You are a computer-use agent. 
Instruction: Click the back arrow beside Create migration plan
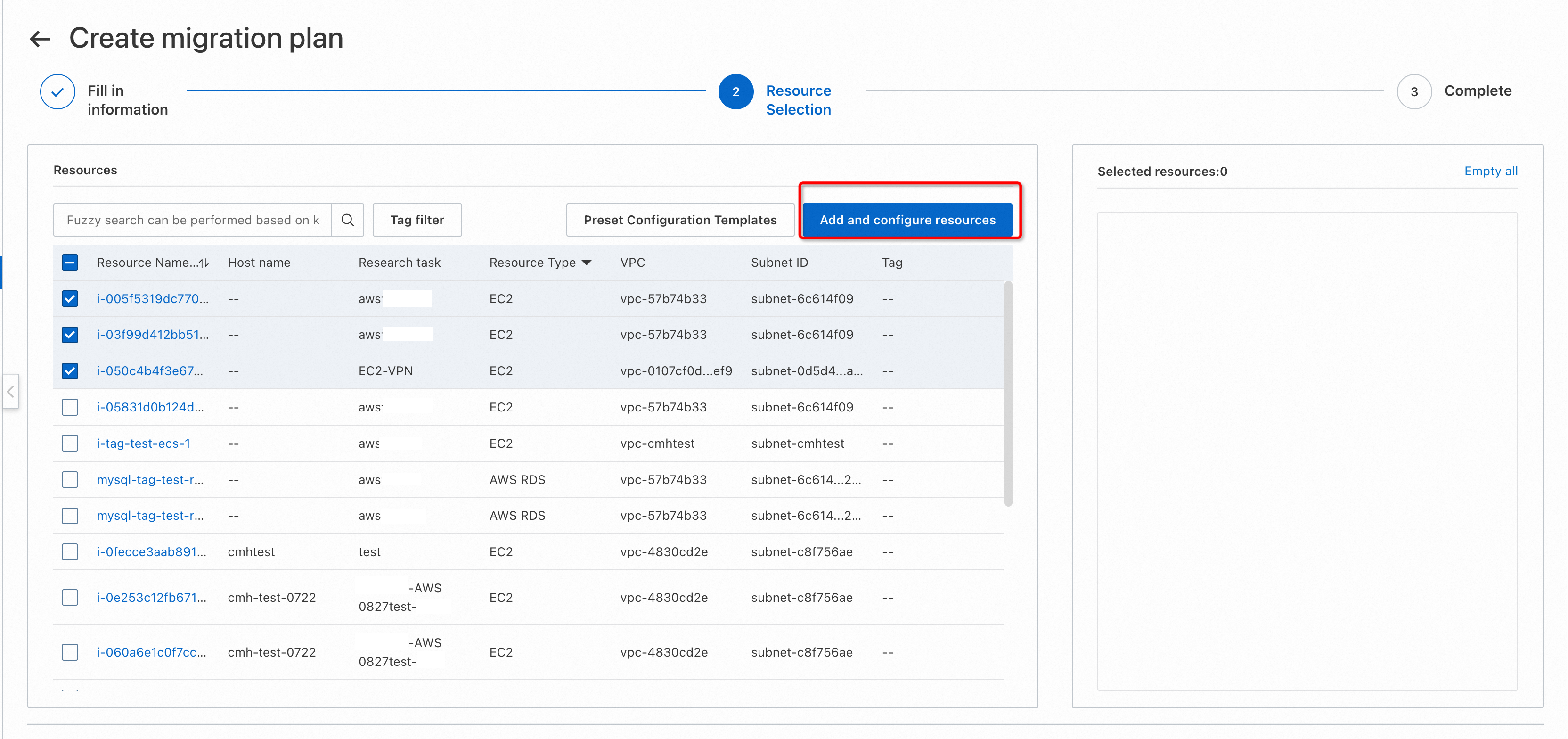[40, 39]
